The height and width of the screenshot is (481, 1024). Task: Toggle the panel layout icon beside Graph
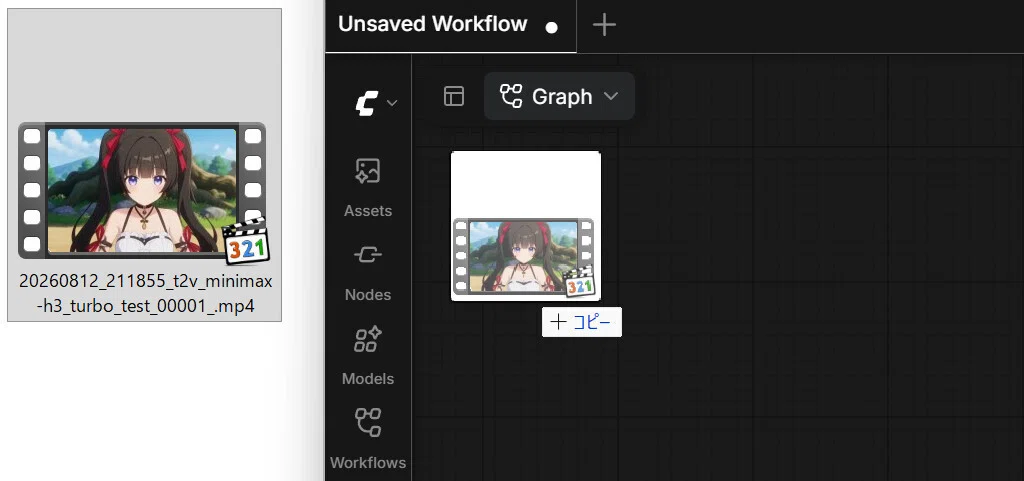[x=454, y=96]
